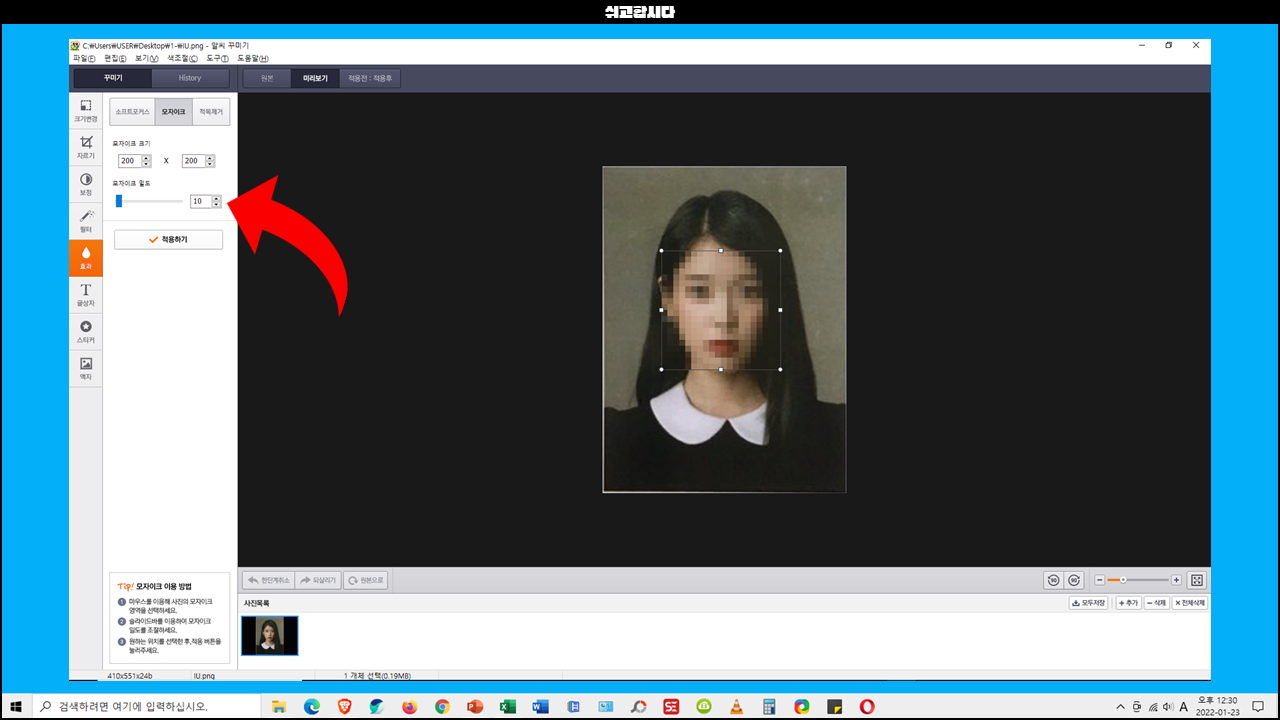Open the 보기 menu
Image resolution: width=1280 pixels, height=720 pixels.
(146, 58)
